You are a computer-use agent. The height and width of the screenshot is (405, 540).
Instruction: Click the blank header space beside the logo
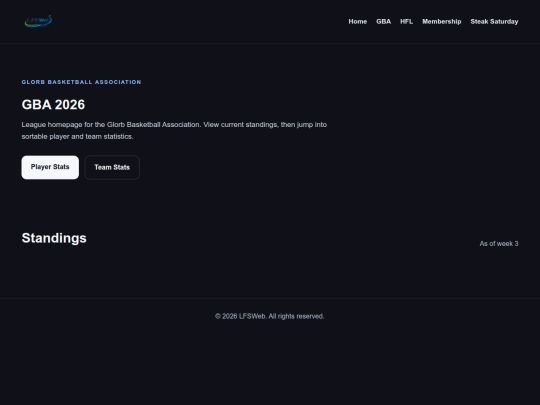[x=200, y=21]
